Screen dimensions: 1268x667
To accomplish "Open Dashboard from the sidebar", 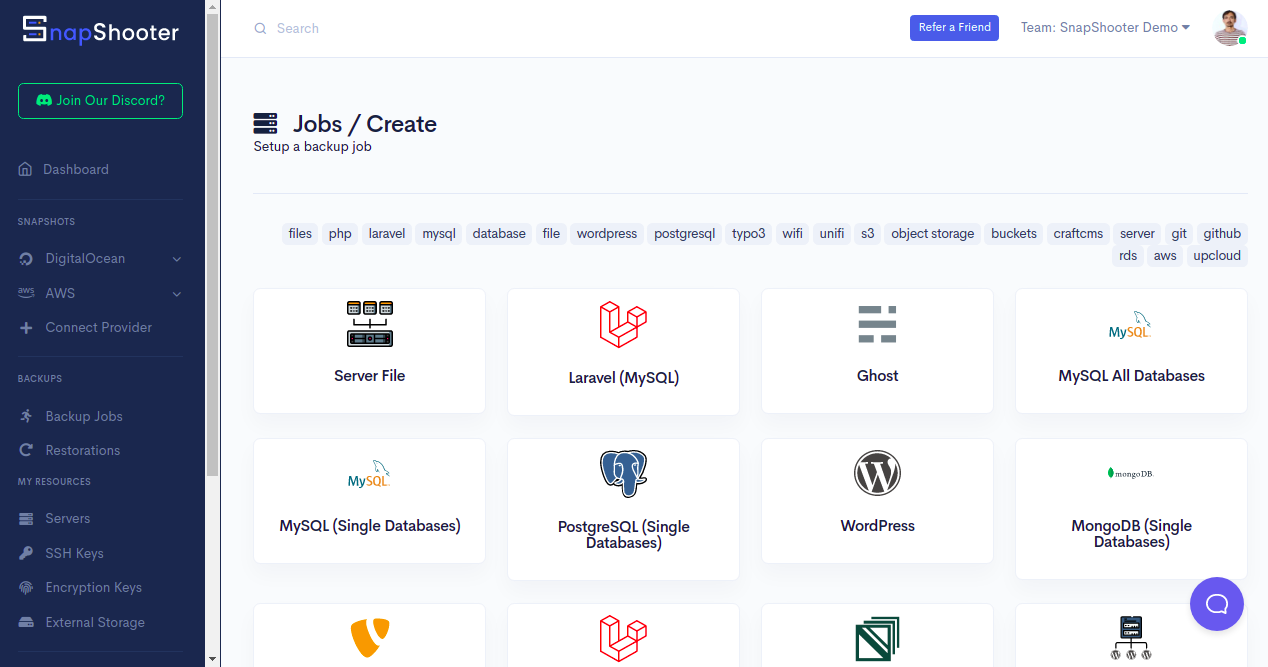I will (x=75, y=170).
